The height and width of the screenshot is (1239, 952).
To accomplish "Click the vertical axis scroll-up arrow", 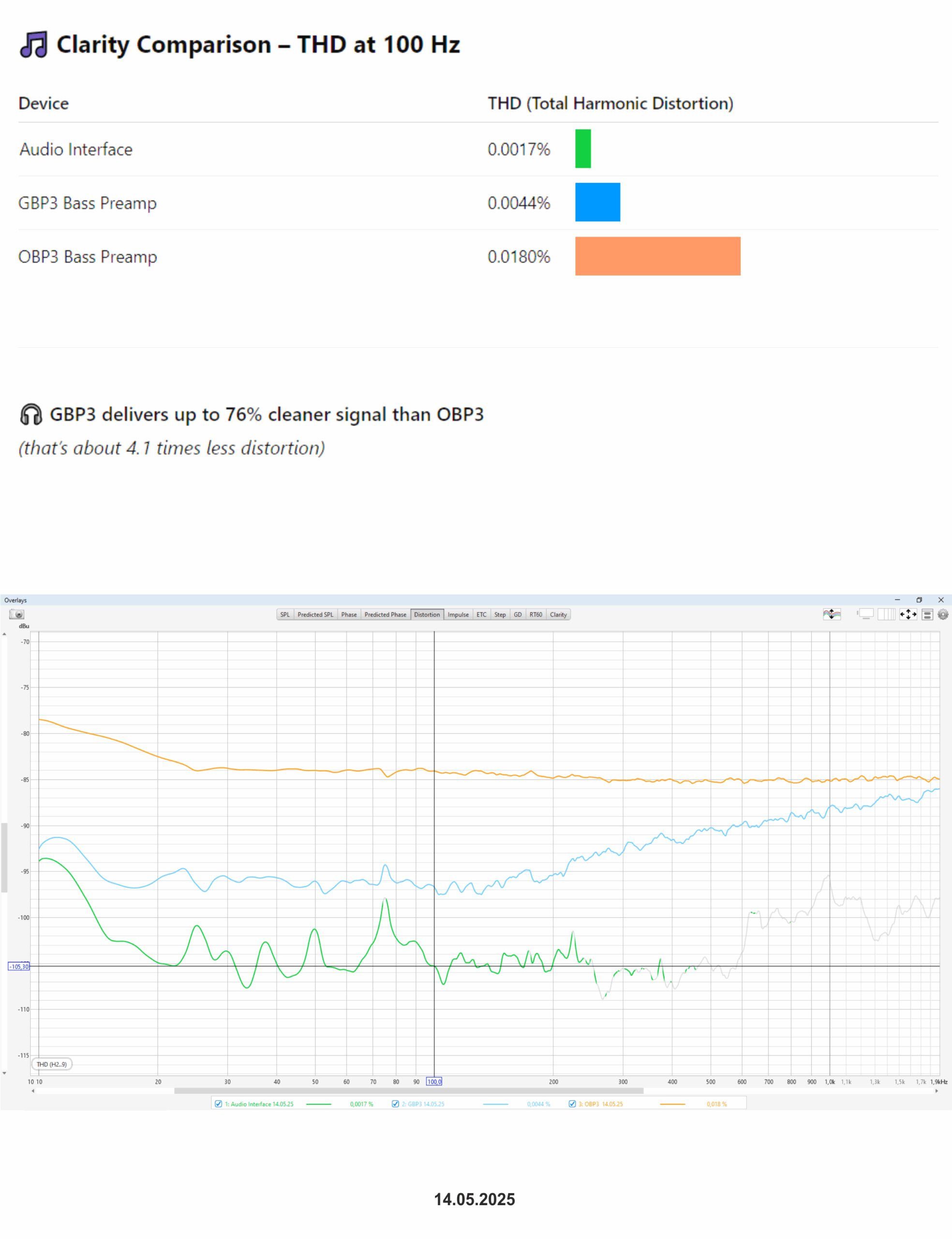I will (4, 634).
